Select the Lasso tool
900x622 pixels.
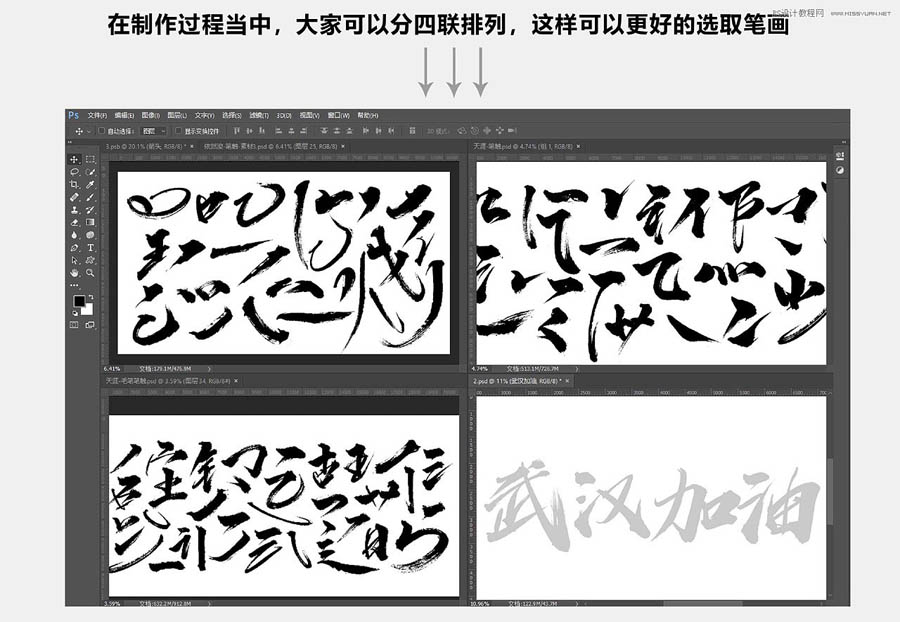(73, 171)
